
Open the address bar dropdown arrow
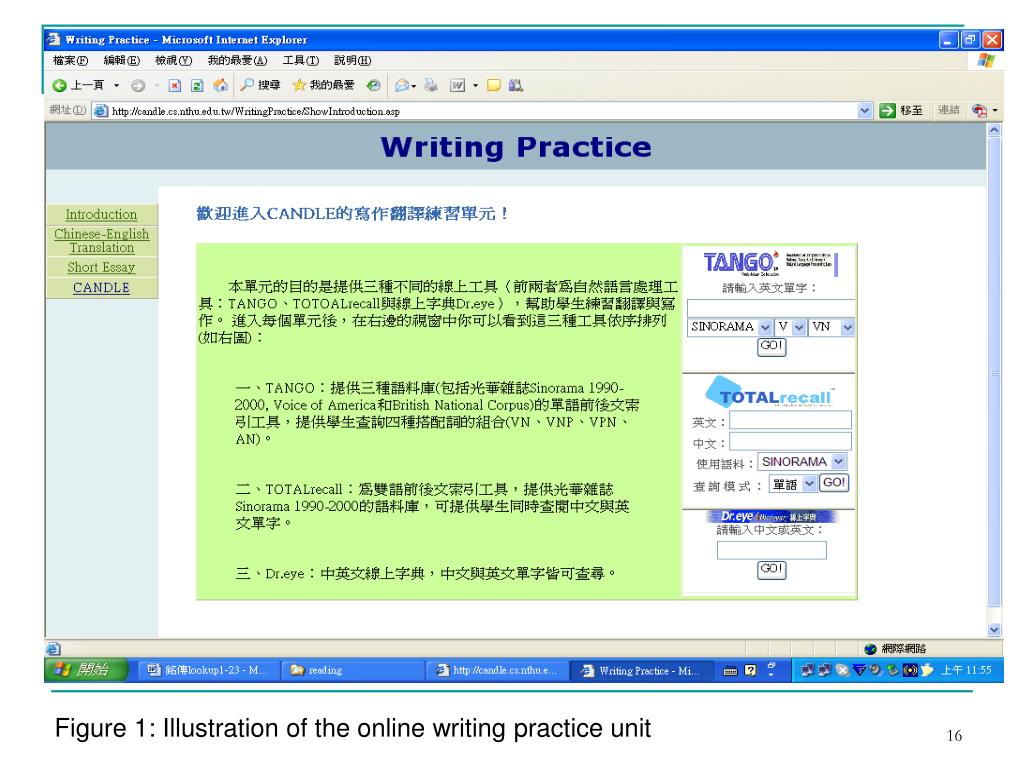tap(865, 110)
